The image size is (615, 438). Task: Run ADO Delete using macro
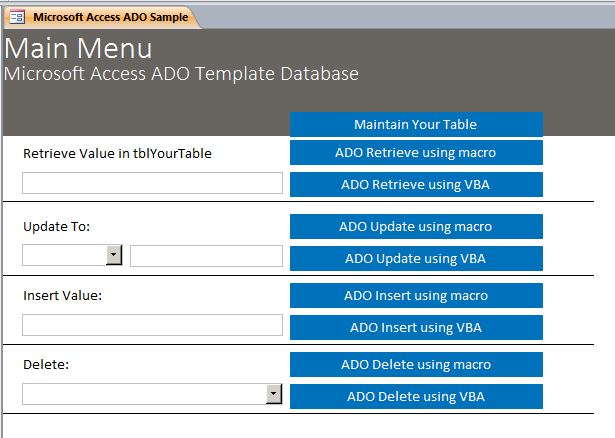pos(416,364)
